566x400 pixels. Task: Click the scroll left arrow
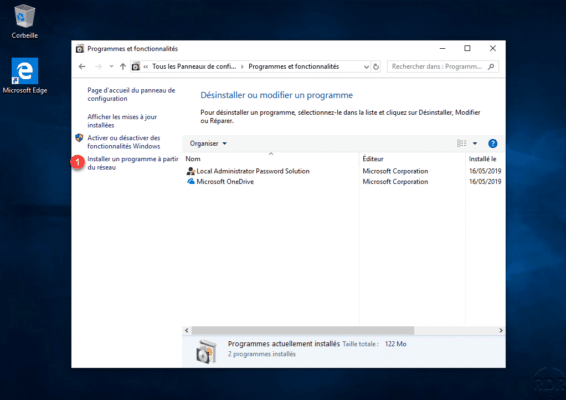187,330
